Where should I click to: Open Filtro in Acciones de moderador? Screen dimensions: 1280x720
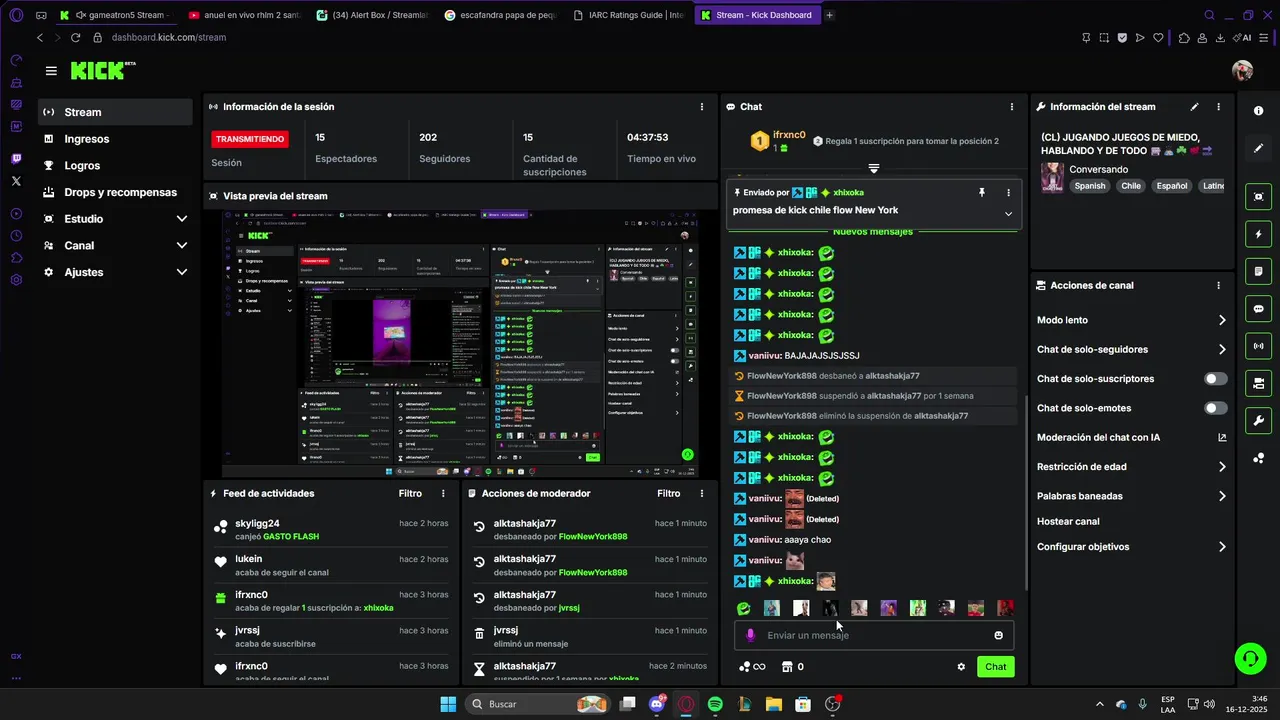click(668, 493)
